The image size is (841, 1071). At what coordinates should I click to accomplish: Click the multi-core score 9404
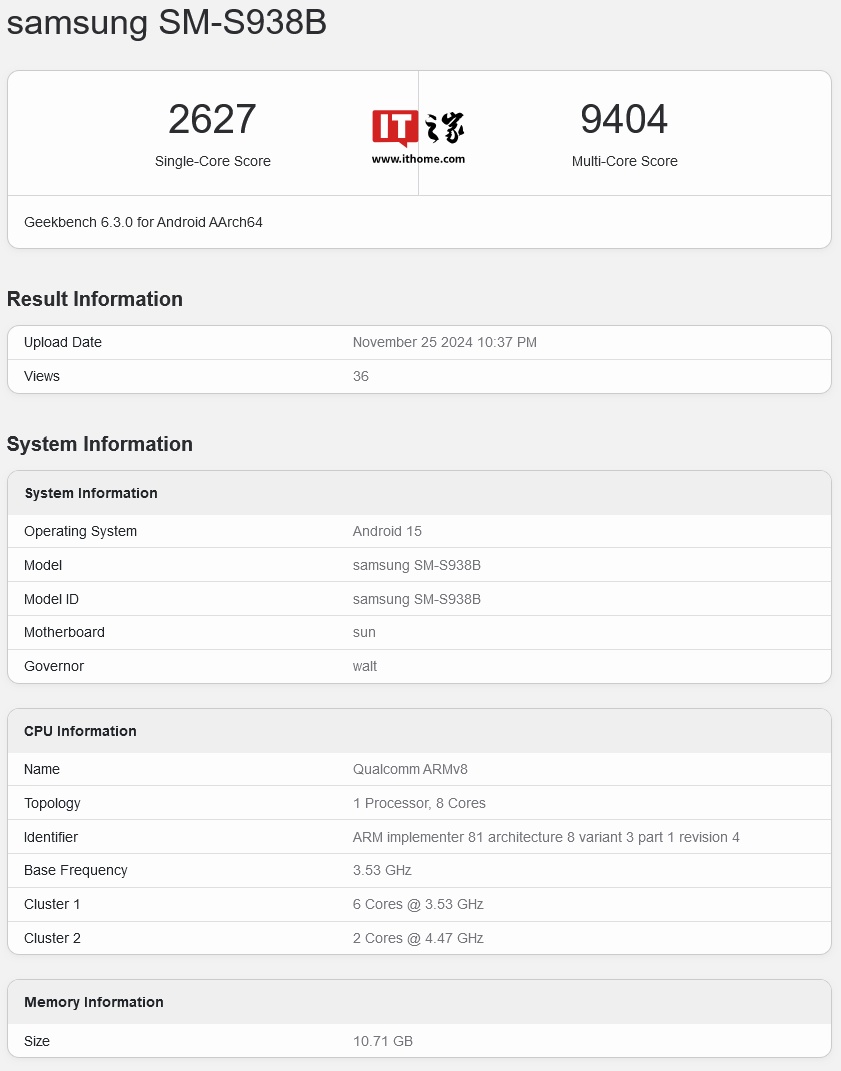624,120
